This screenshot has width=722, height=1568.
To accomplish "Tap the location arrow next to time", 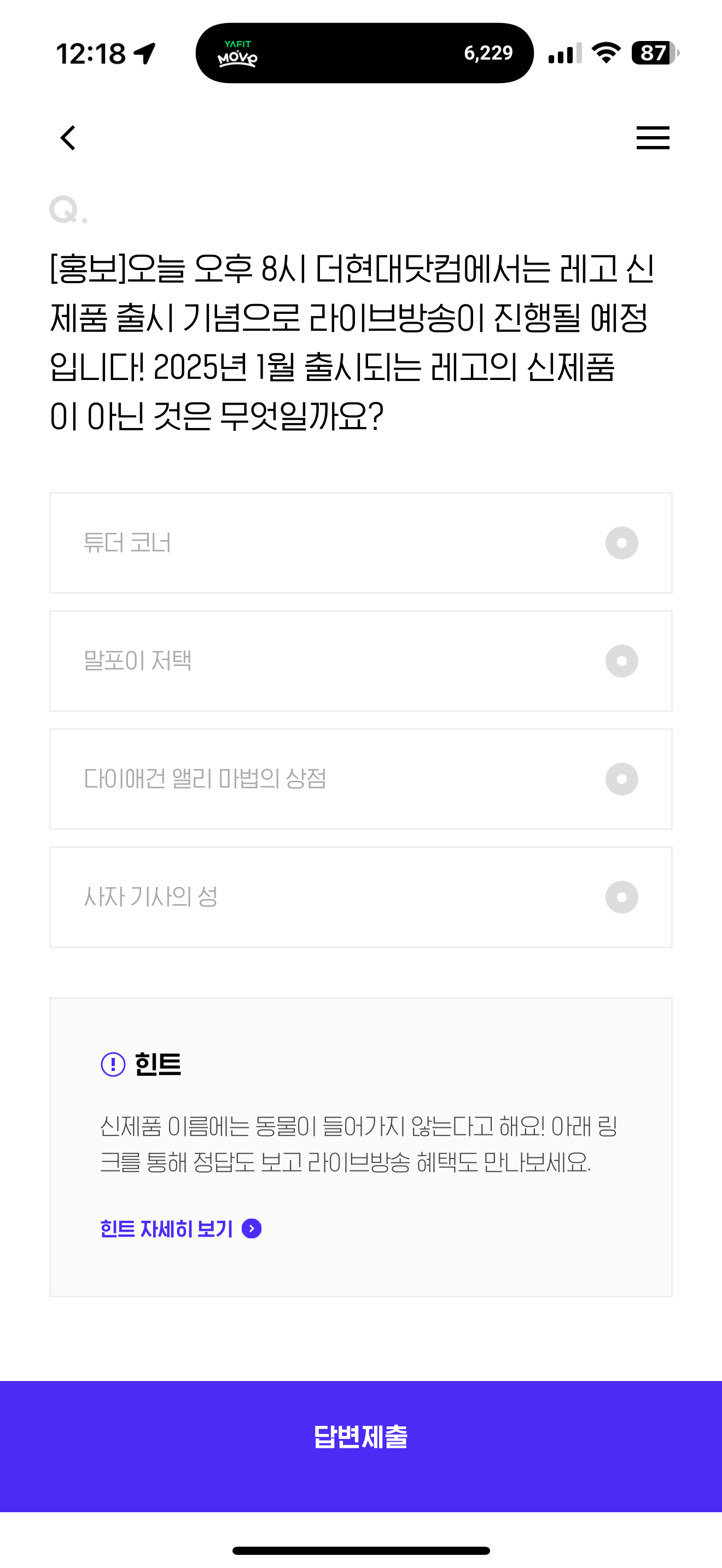I will click(x=145, y=54).
